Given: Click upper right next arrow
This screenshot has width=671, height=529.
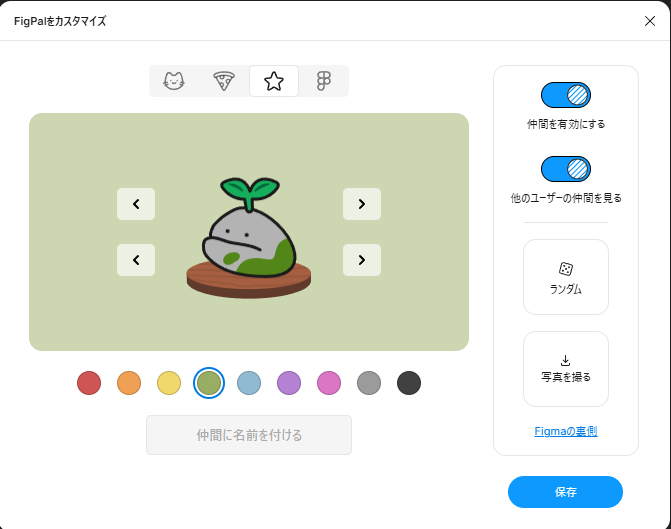Looking at the screenshot, I should pos(362,204).
